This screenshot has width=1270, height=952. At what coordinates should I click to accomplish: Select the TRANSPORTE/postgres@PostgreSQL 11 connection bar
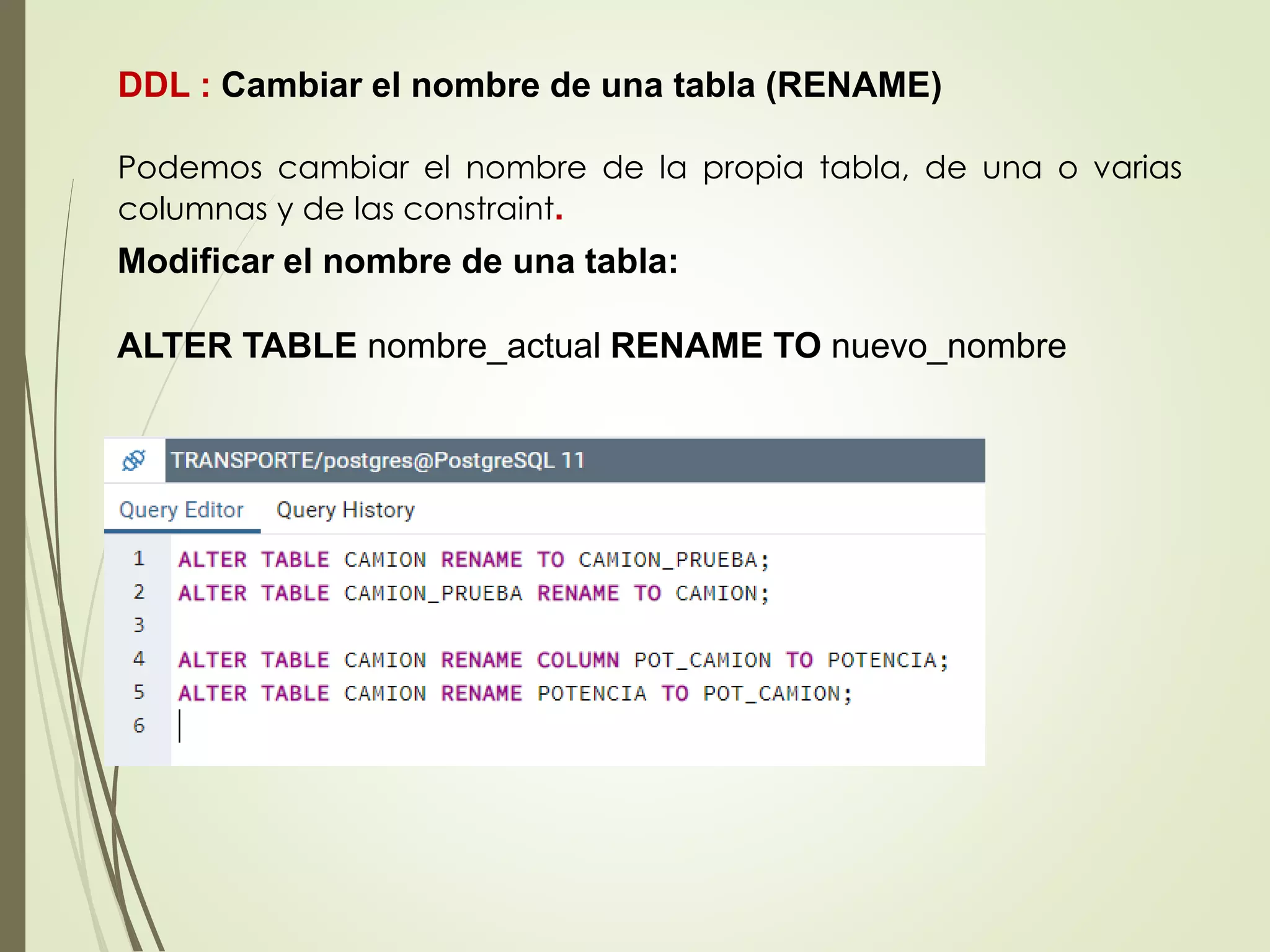575,461
